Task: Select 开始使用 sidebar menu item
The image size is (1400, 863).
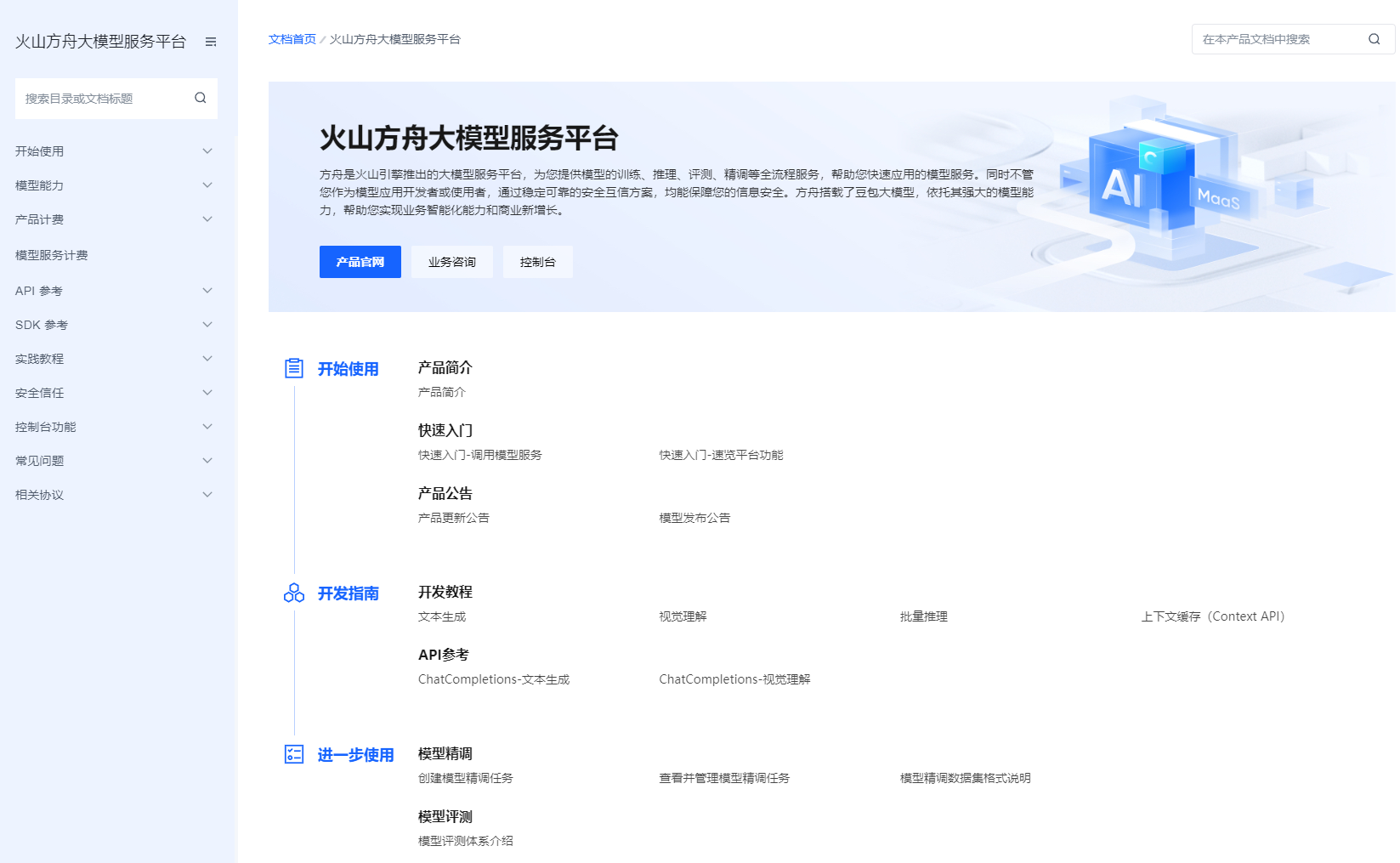Action: [39, 151]
